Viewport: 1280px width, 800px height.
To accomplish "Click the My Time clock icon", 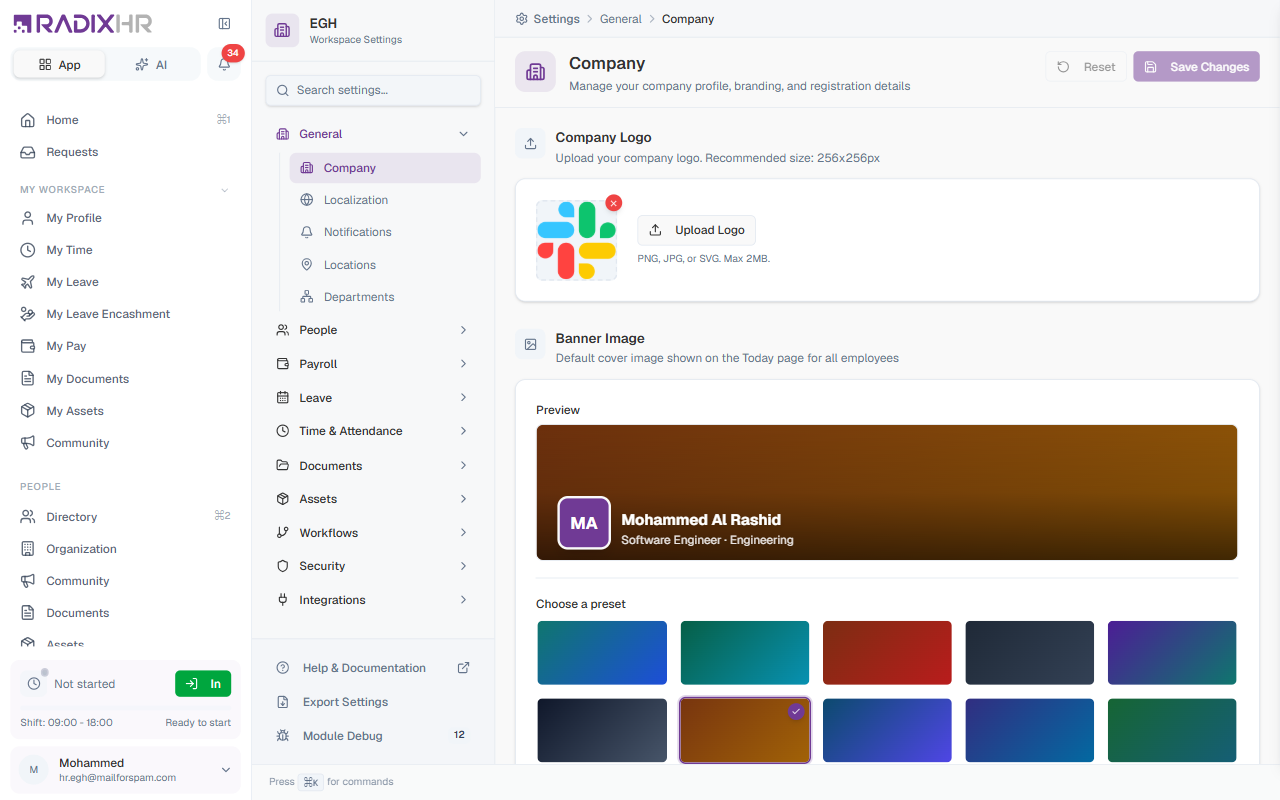I will click(28, 250).
